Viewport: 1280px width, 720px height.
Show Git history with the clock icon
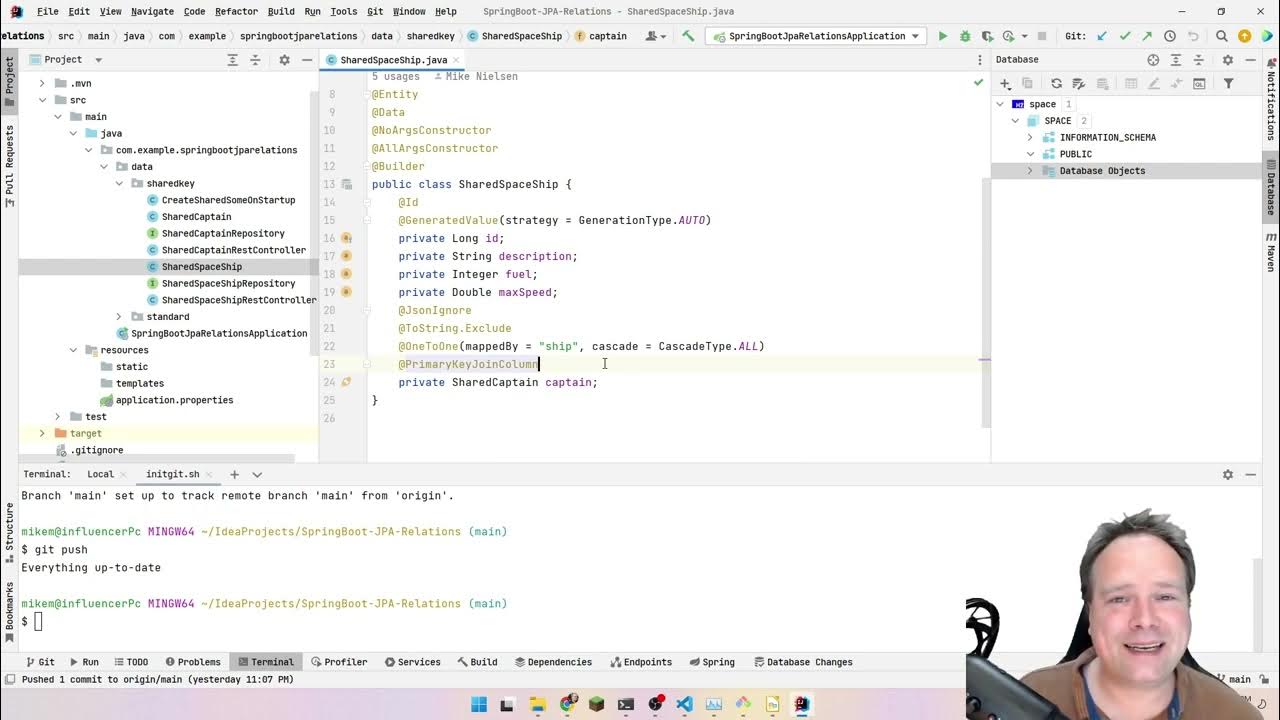[x=1170, y=36]
